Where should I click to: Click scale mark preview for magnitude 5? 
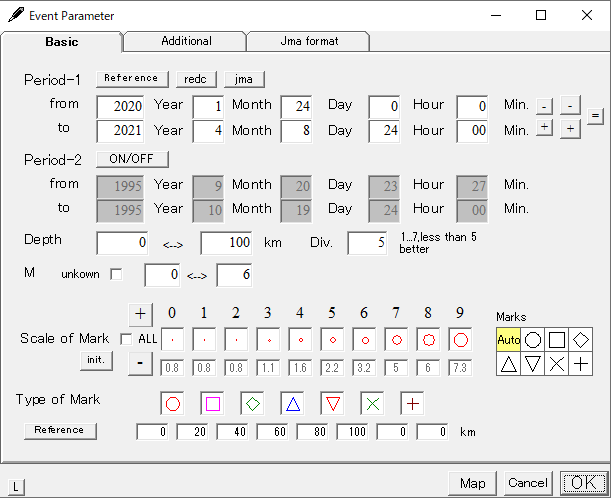pyautogui.click(x=332, y=340)
